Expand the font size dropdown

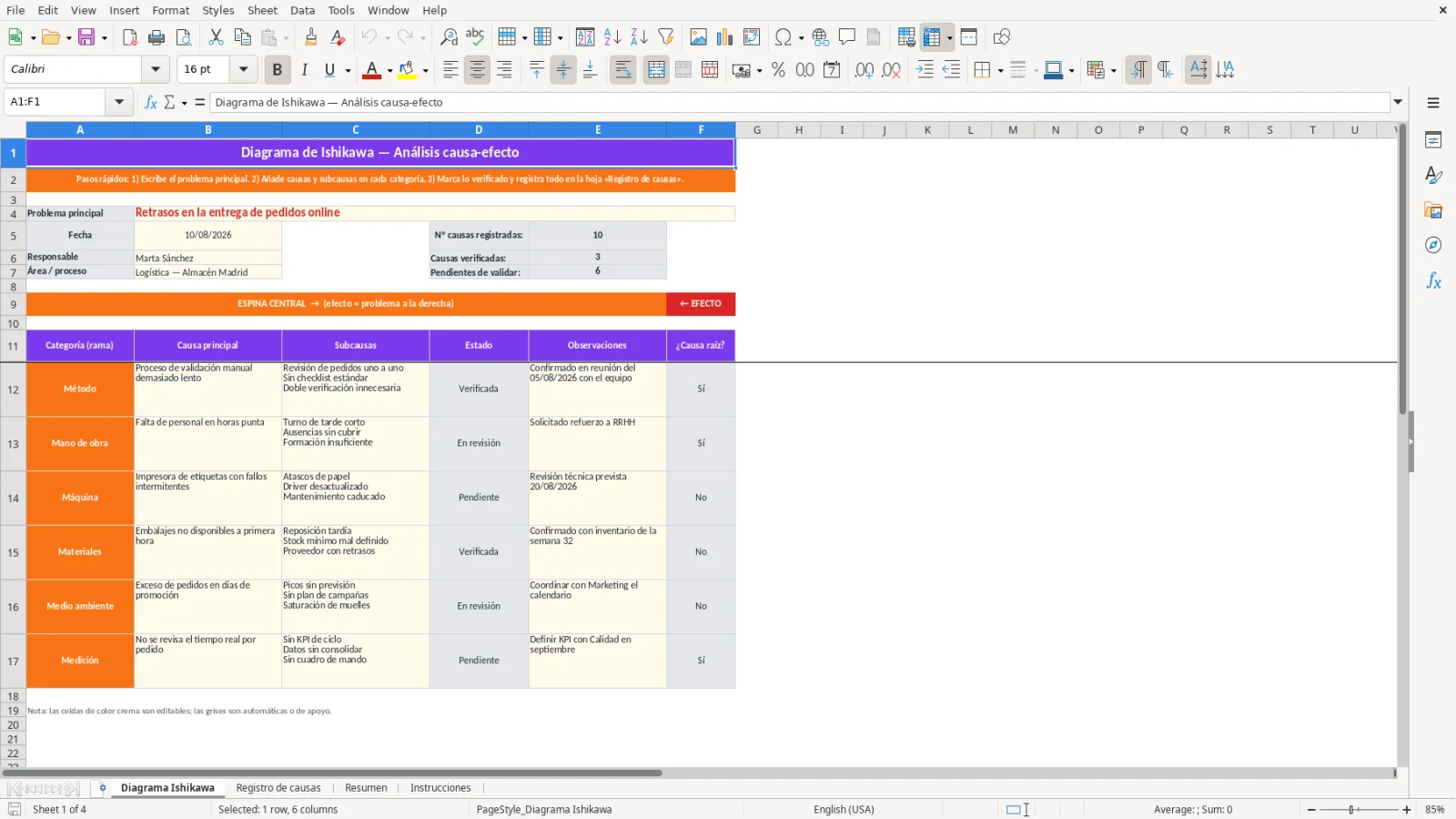(243, 69)
